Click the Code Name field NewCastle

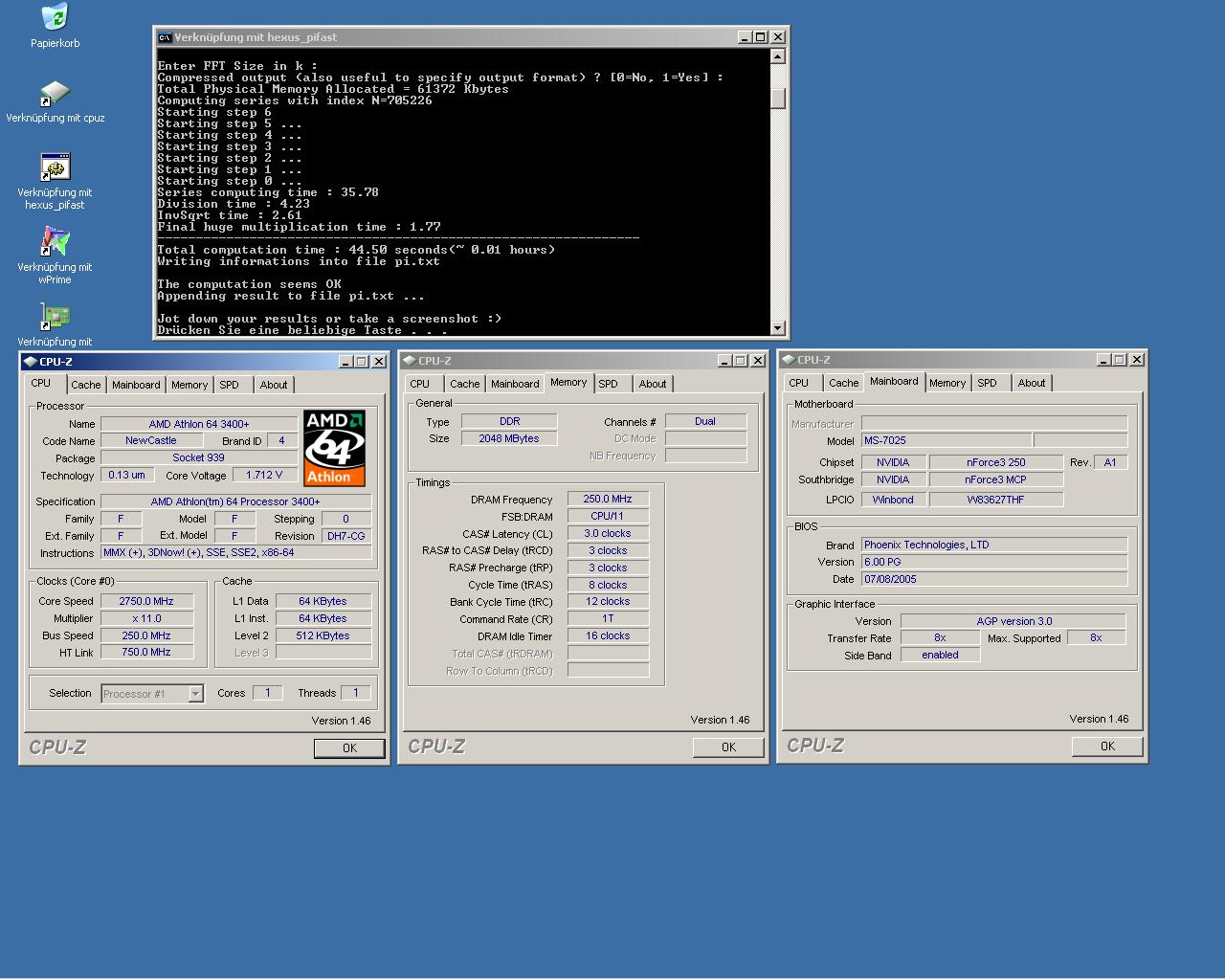pyautogui.click(x=150, y=441)
